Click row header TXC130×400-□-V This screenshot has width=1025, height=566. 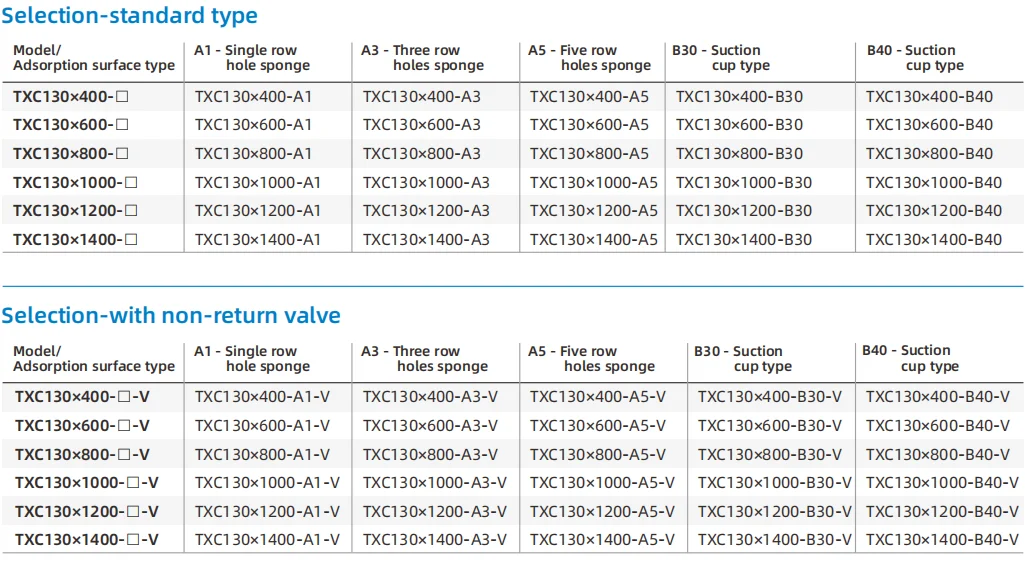tap(82, 397)
